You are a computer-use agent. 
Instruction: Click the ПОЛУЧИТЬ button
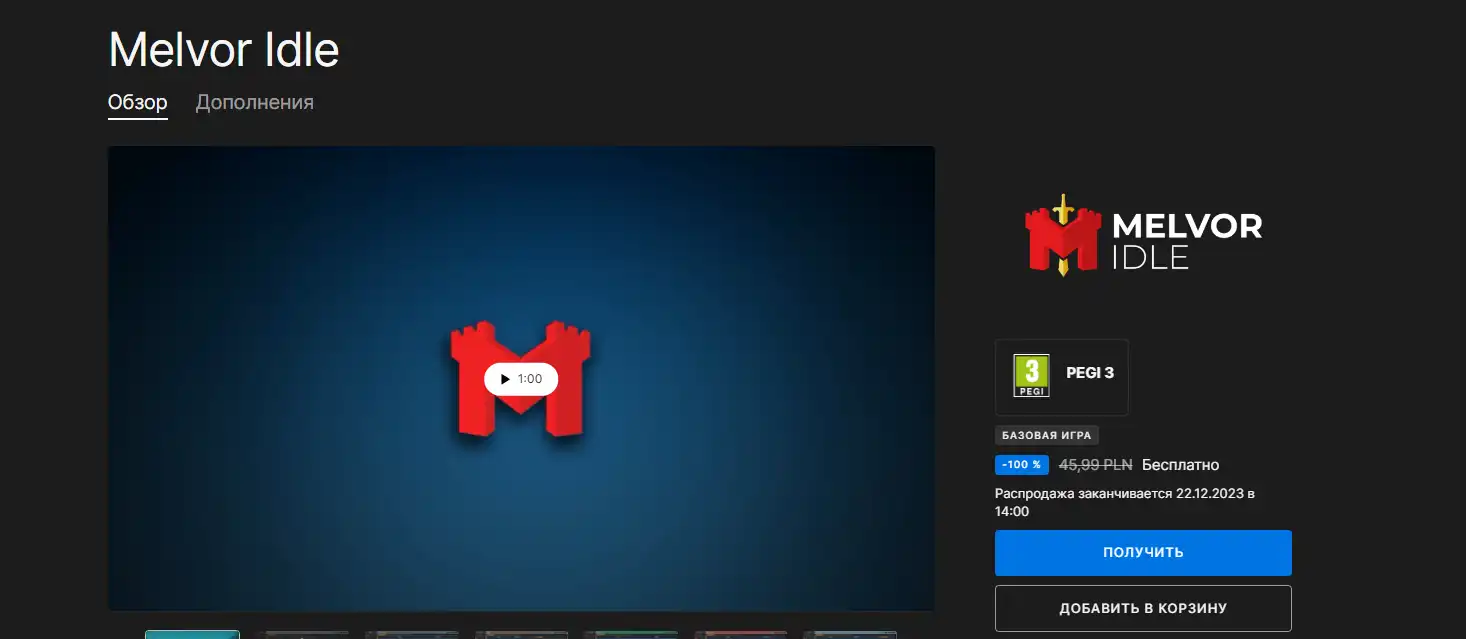click(1143, 552)
